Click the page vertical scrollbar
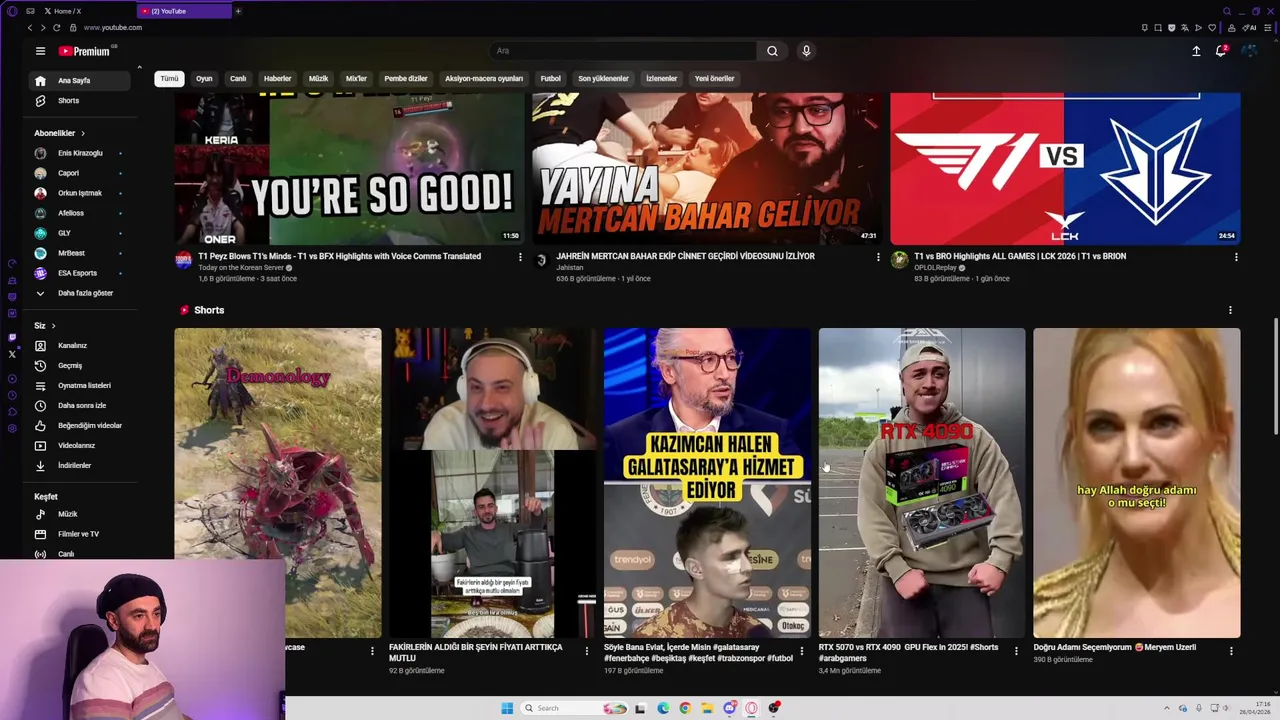Viewport: 1280px width, 720px height. click(1275, 375)
